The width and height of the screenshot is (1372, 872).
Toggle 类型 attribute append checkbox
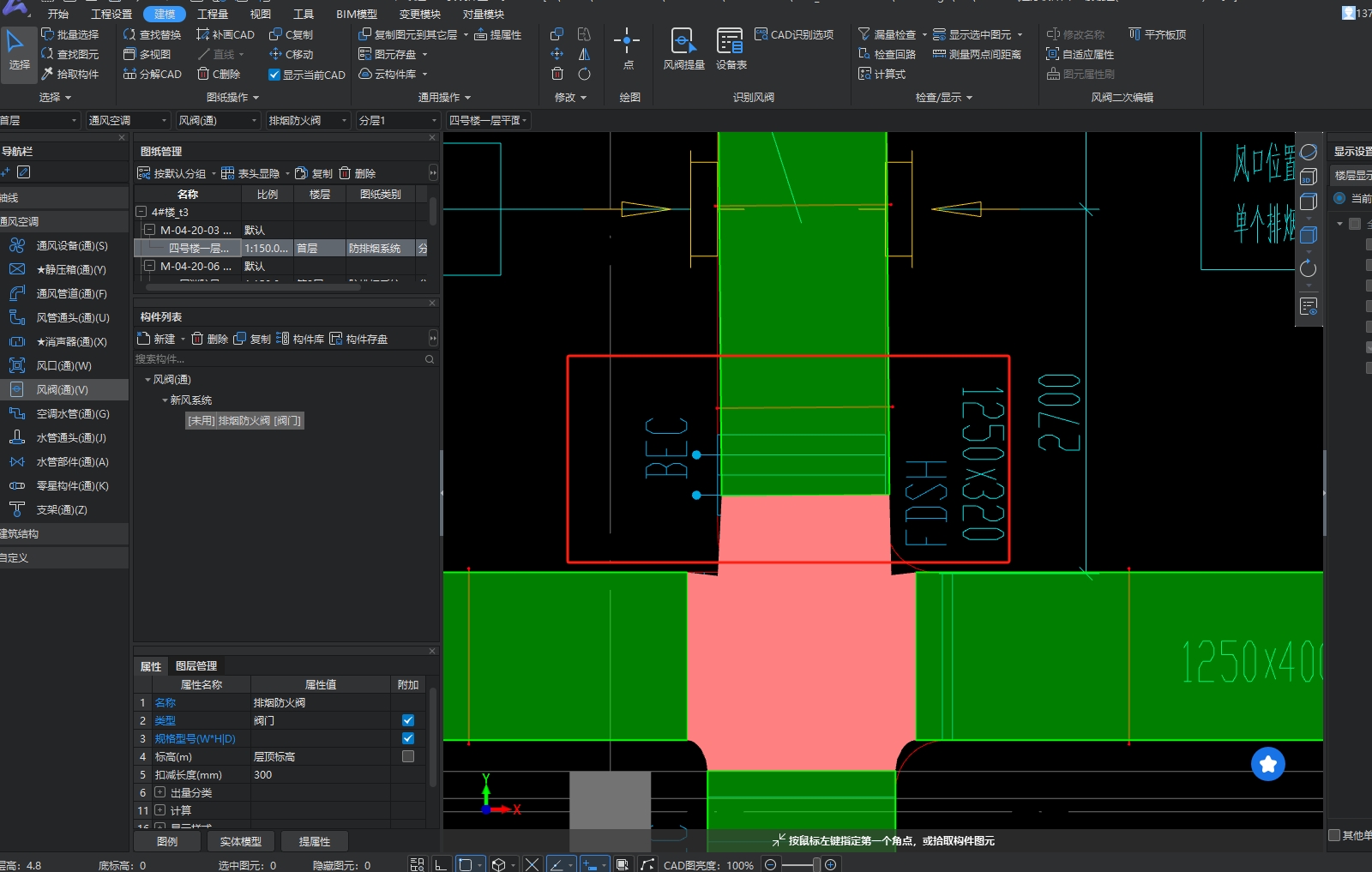(x=408, y=720)
